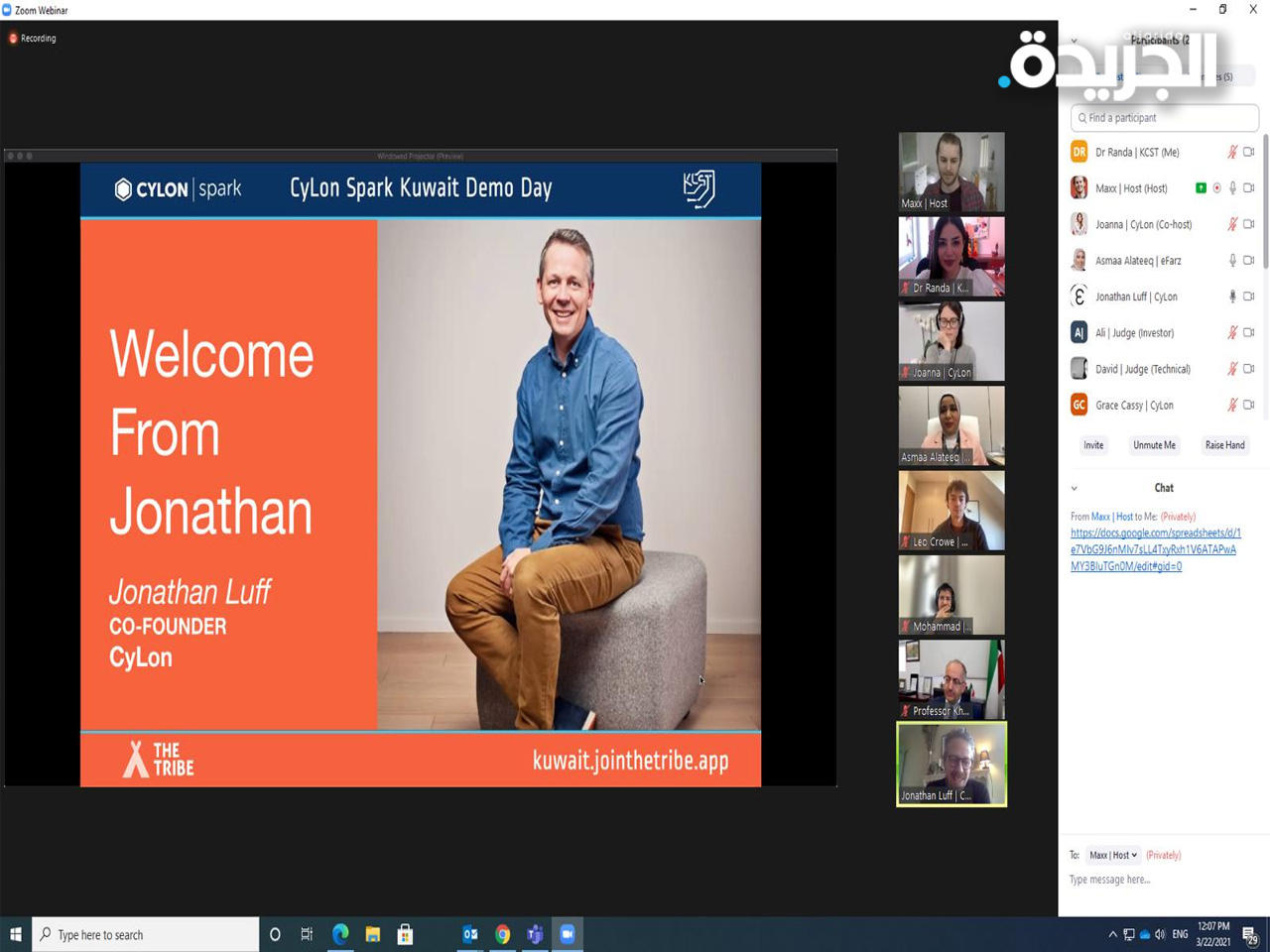This screenshot has height=952, width=1270.
Task: Collapse the Chat panel chevron
Action: (1074, 488)
